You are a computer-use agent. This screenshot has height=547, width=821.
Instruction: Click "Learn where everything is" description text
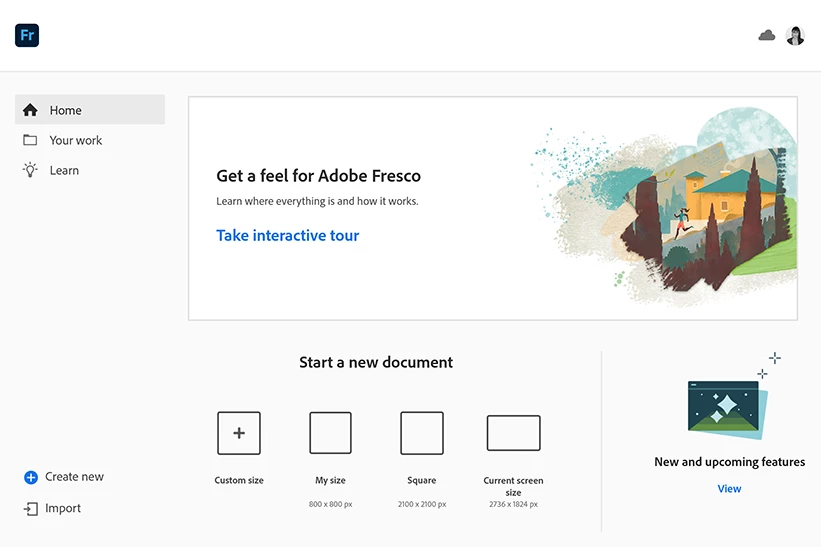[x=317, y=201]
